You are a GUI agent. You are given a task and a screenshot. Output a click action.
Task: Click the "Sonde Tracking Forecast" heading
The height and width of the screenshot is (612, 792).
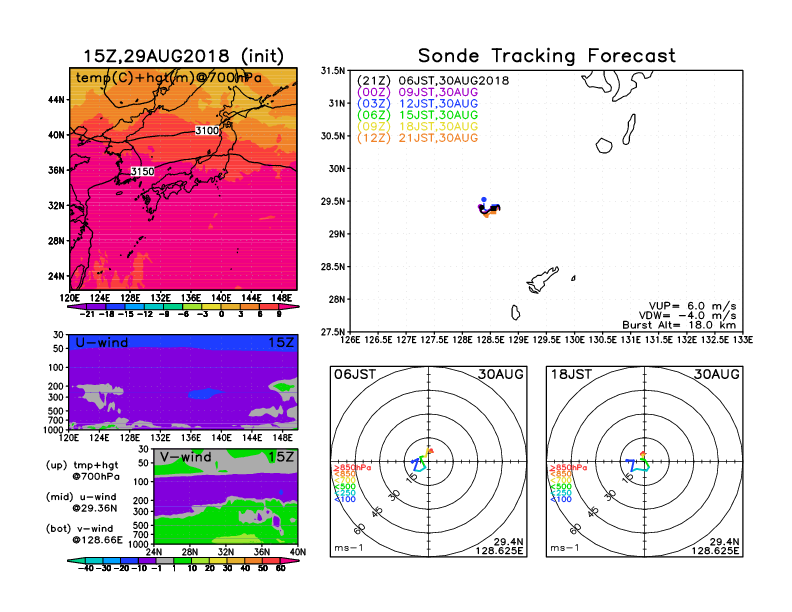pyautogui.click(x=547, y=56)
